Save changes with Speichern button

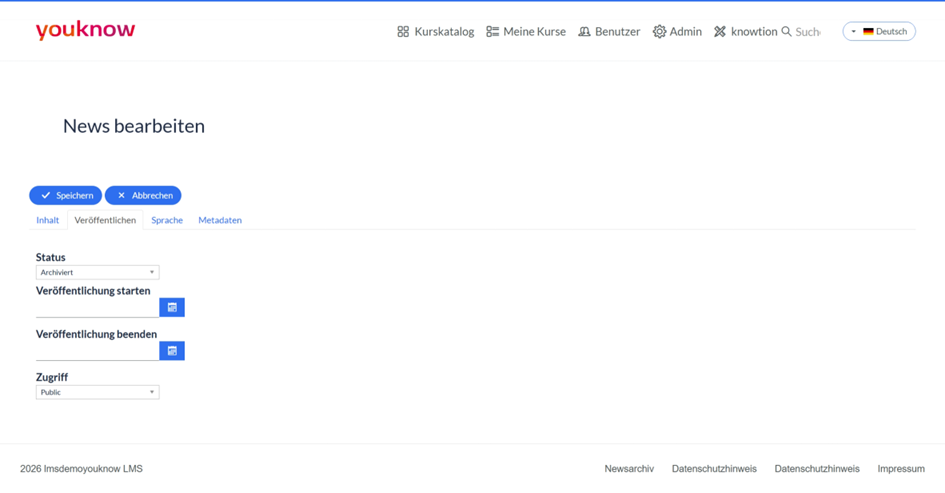pos(66,195)
